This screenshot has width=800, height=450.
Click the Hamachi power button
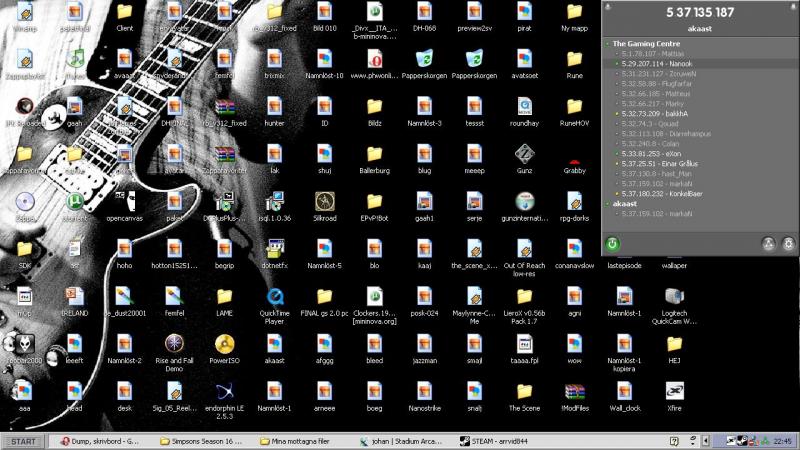tap(612, 243)
